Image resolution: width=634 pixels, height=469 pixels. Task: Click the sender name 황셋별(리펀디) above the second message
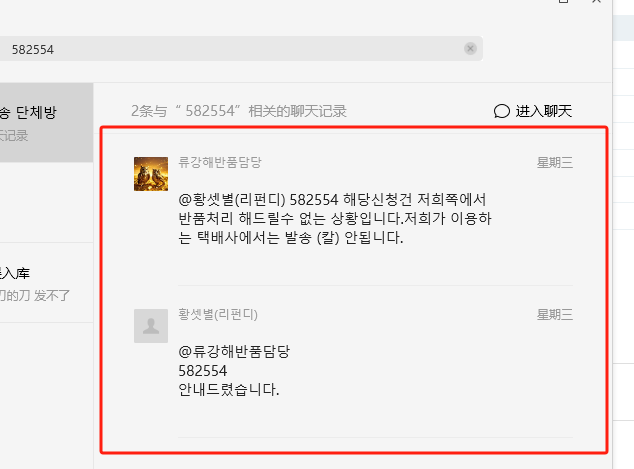[x=218, y=314]
